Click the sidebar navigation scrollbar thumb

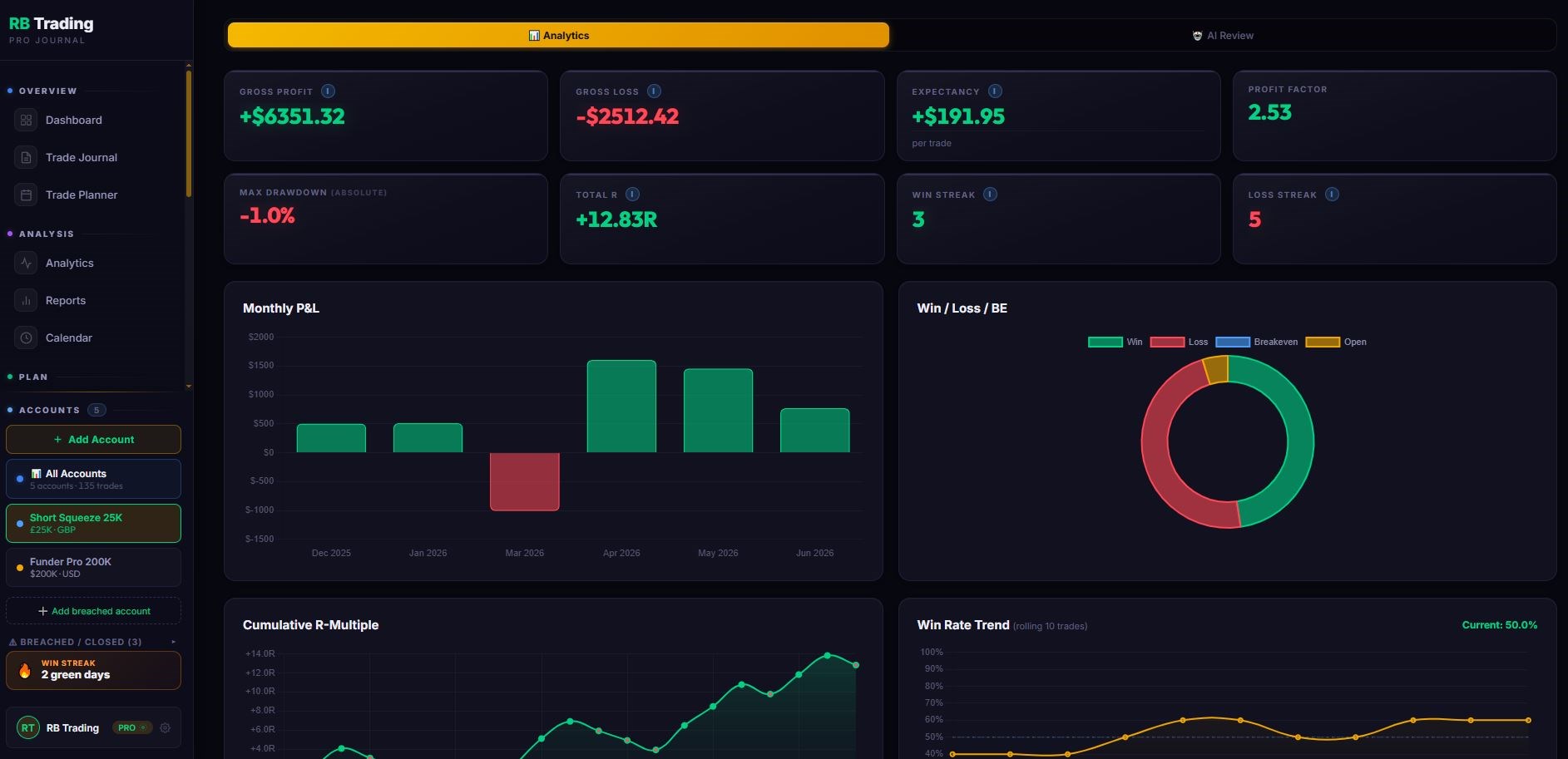[189, 133]
